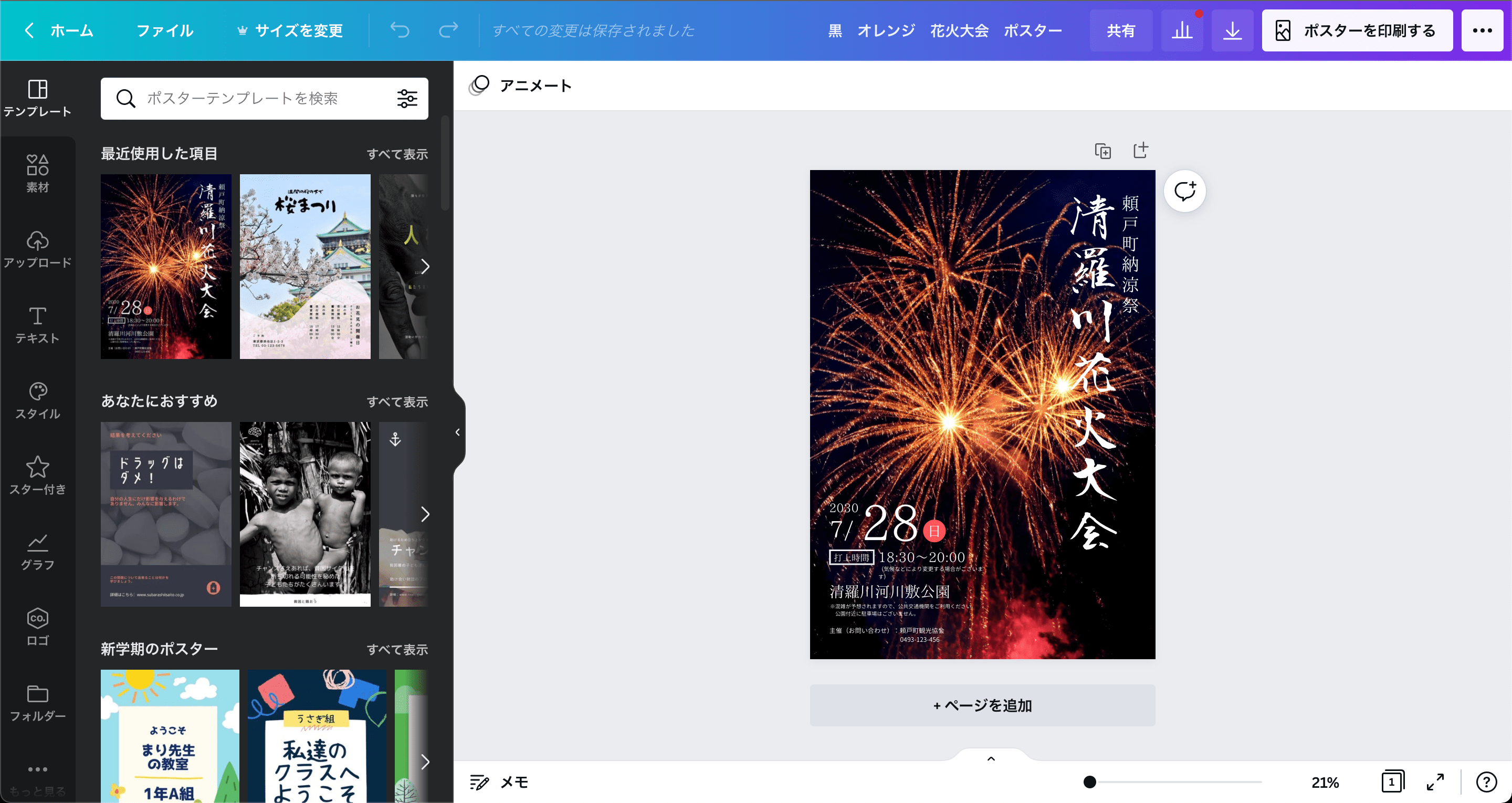Image resolution: width=1512 pixels, height=803 pixels.
Task: Open the アップロード uploads panel
Action: pos(38,249)
